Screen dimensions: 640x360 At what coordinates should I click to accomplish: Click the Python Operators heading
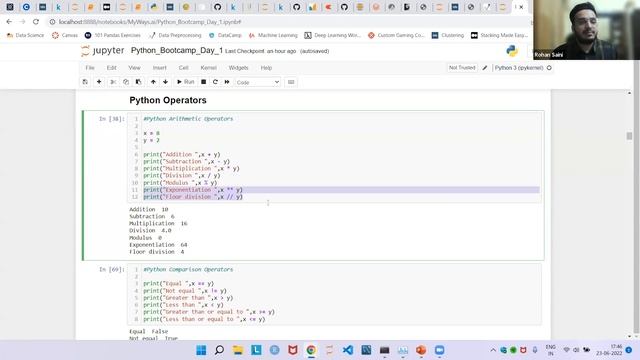click(x=168, y=100)
